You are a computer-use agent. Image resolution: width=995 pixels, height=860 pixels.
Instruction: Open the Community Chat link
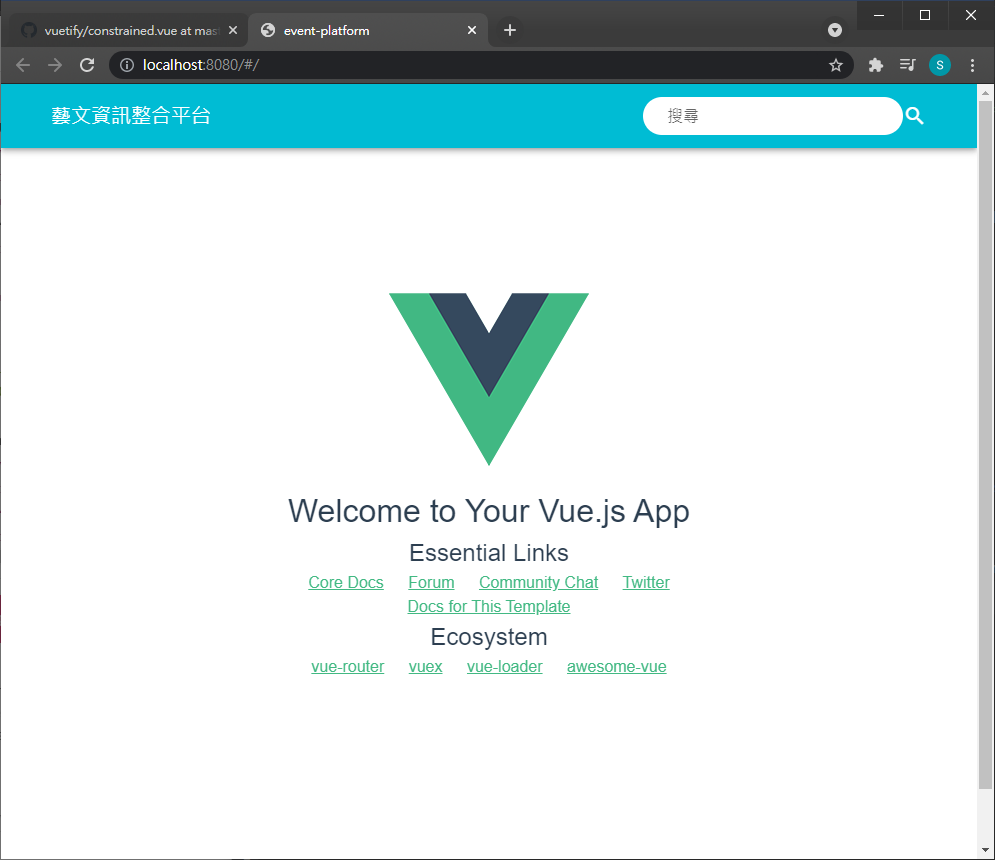(x=539, y=582)
